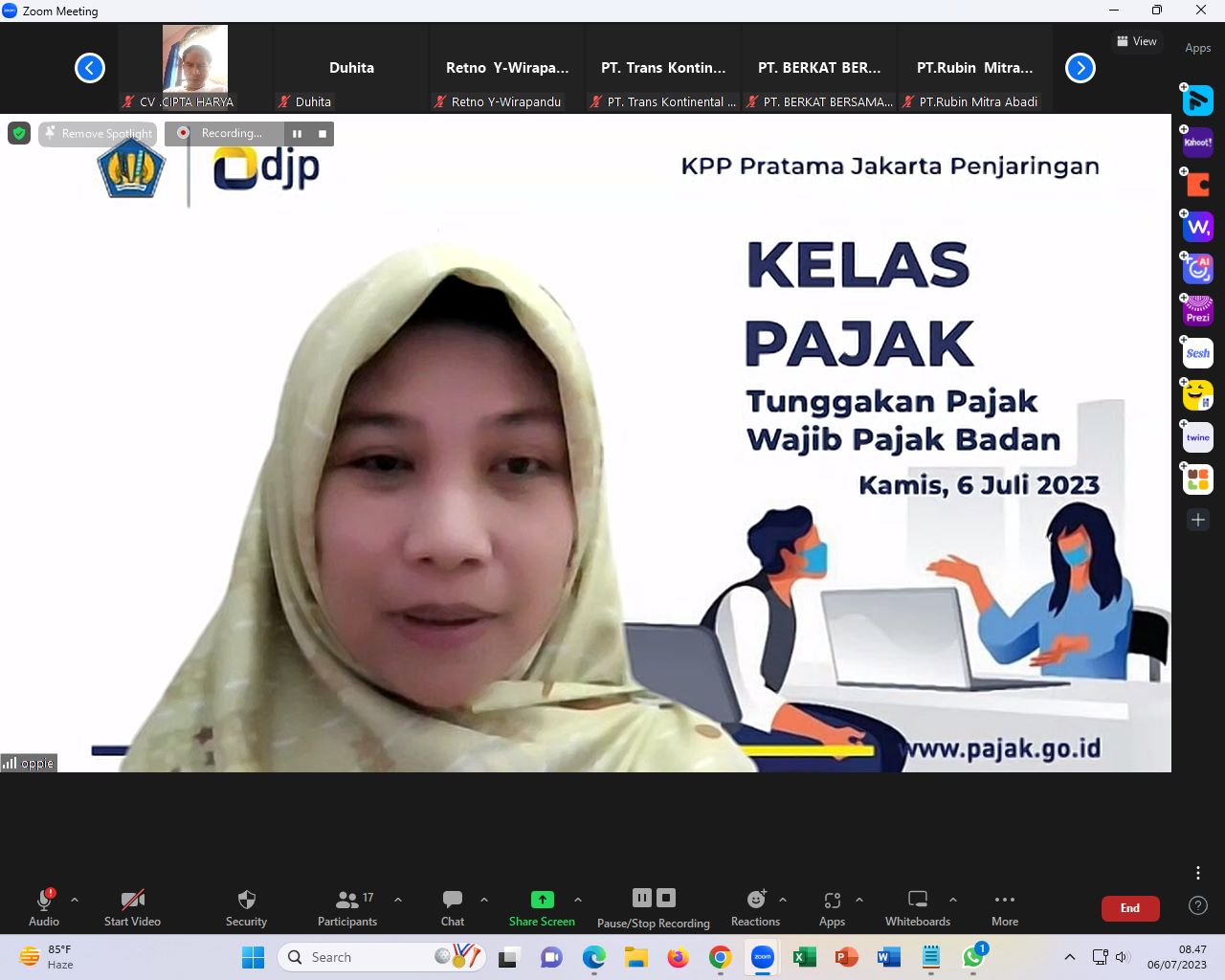This screenshot has height=980, width=1225.
Task: Expand the Participants options caret
Action: point(398,900)
